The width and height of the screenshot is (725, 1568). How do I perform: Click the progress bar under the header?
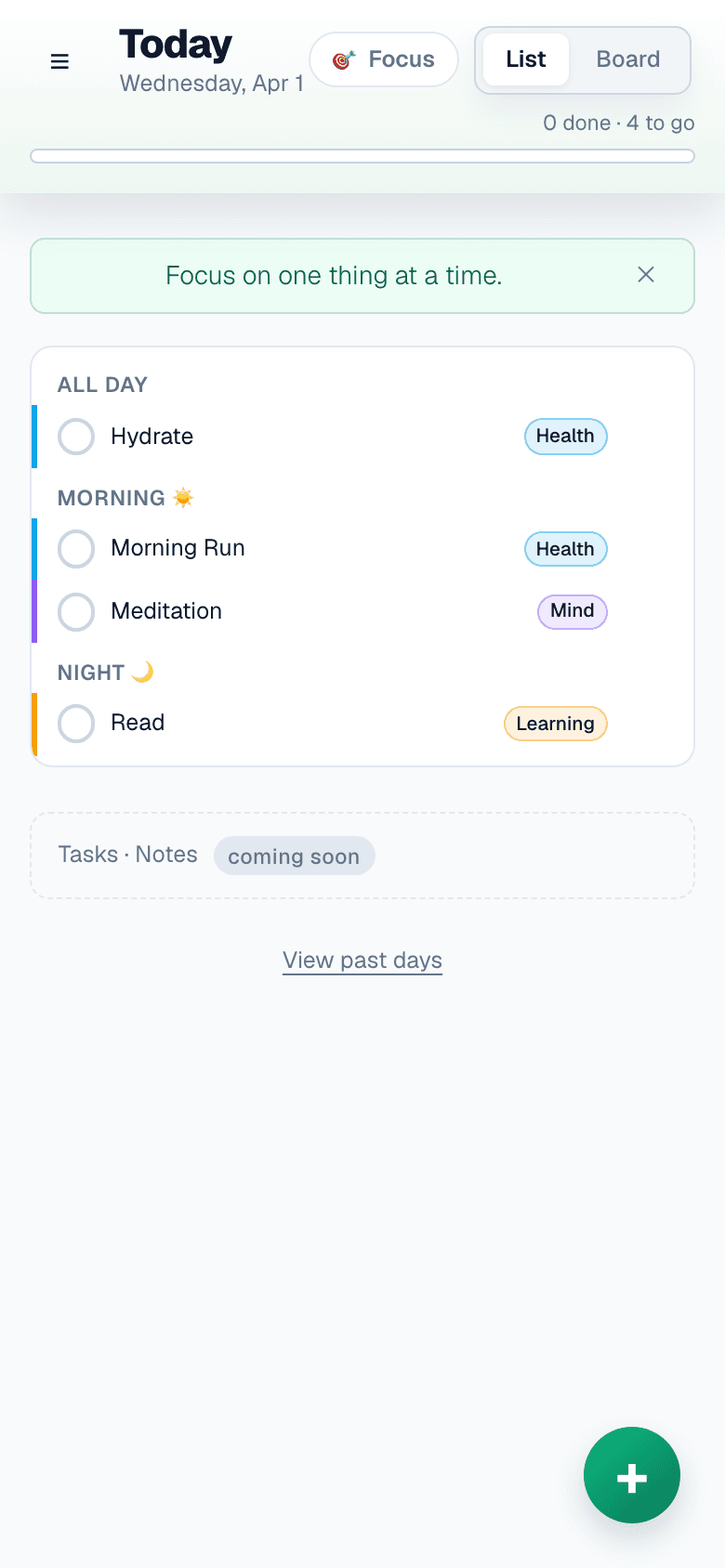point(362,155)
